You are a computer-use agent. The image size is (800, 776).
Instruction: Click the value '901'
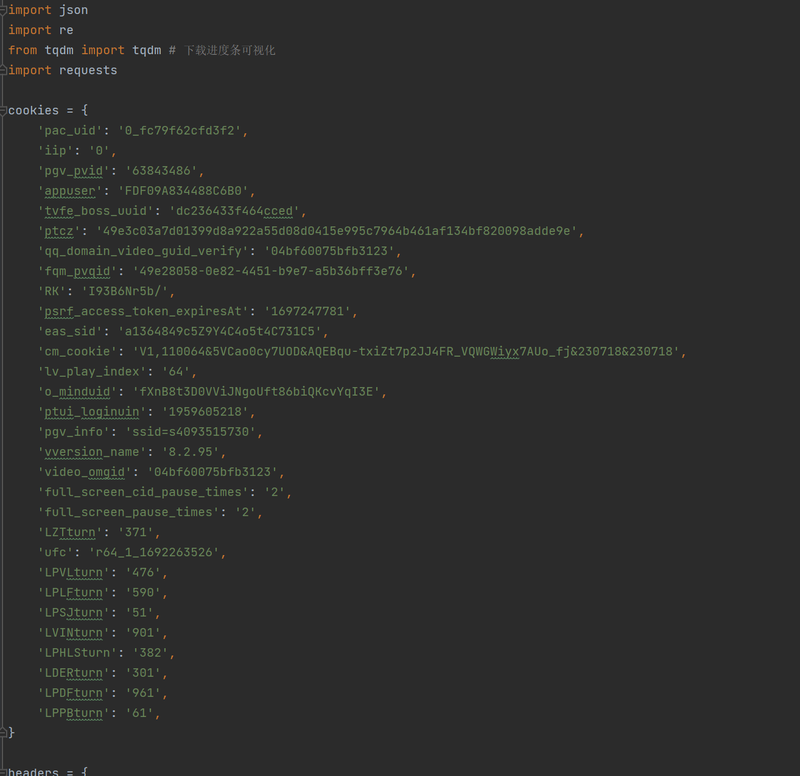coord(143,633)
